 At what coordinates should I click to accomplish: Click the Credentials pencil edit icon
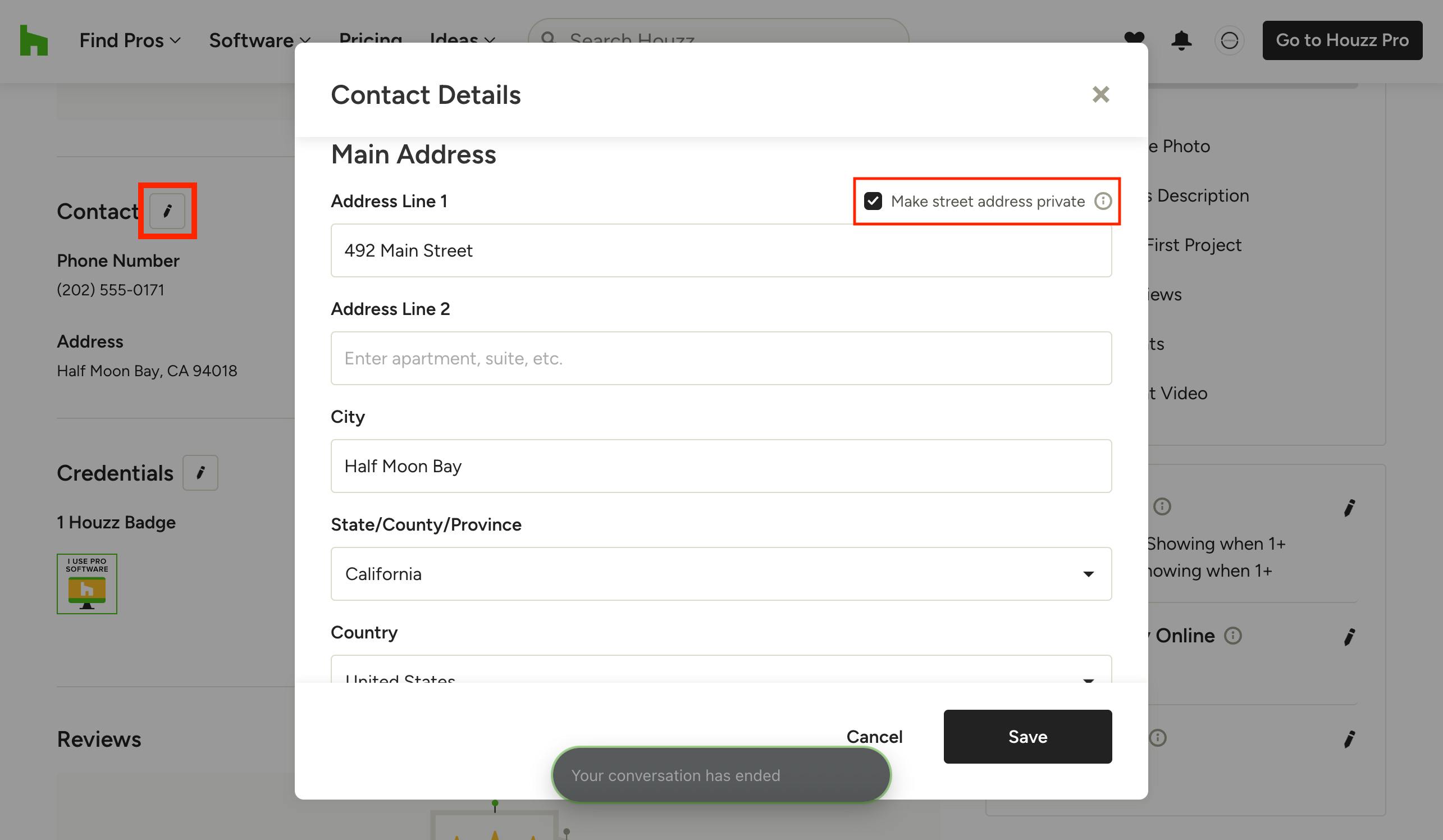(200, 473)
